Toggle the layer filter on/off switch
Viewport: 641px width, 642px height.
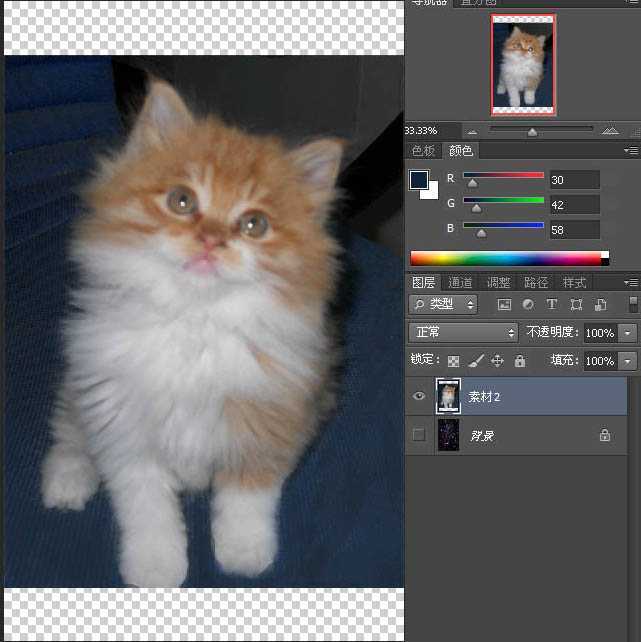coord(633,304)
